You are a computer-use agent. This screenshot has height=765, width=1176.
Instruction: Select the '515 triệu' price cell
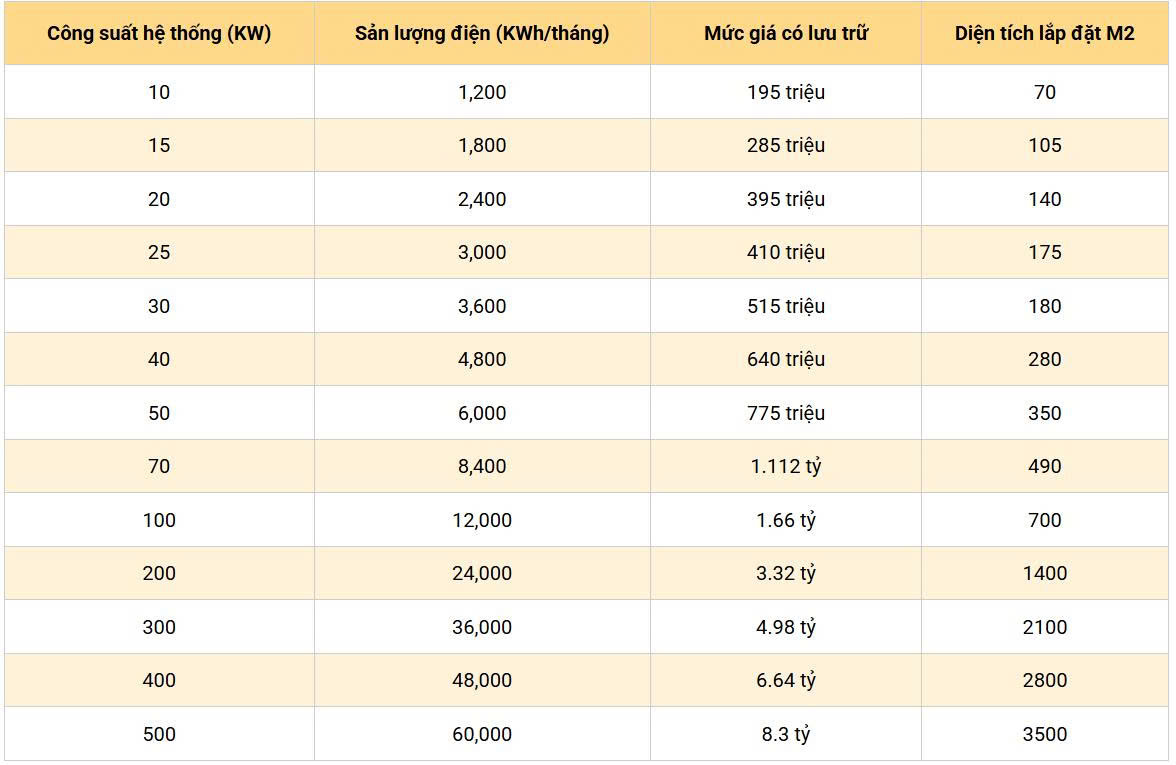click(x=786, y=306)
